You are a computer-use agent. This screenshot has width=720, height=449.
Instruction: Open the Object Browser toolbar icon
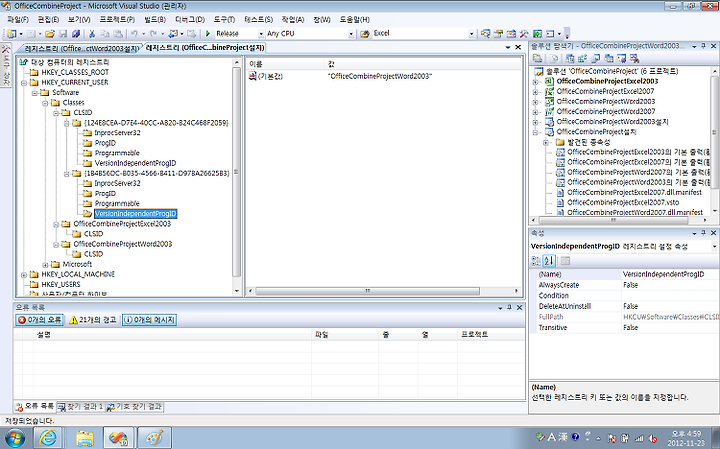point(511,34)
